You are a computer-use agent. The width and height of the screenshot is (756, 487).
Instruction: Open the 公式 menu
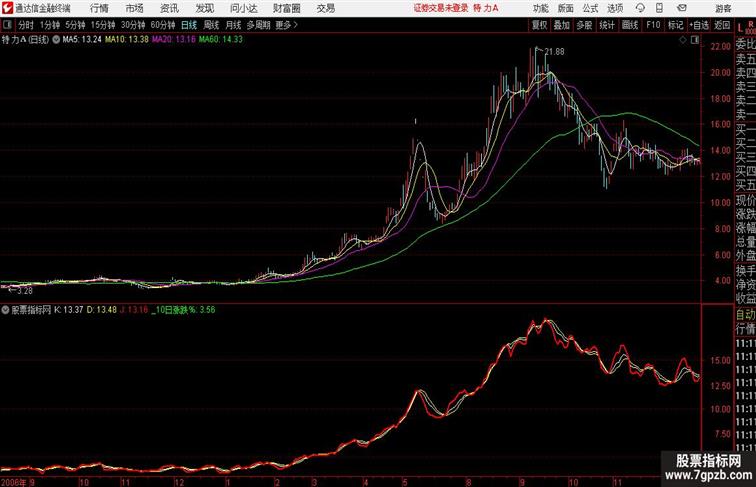click(x=590, y=8)
